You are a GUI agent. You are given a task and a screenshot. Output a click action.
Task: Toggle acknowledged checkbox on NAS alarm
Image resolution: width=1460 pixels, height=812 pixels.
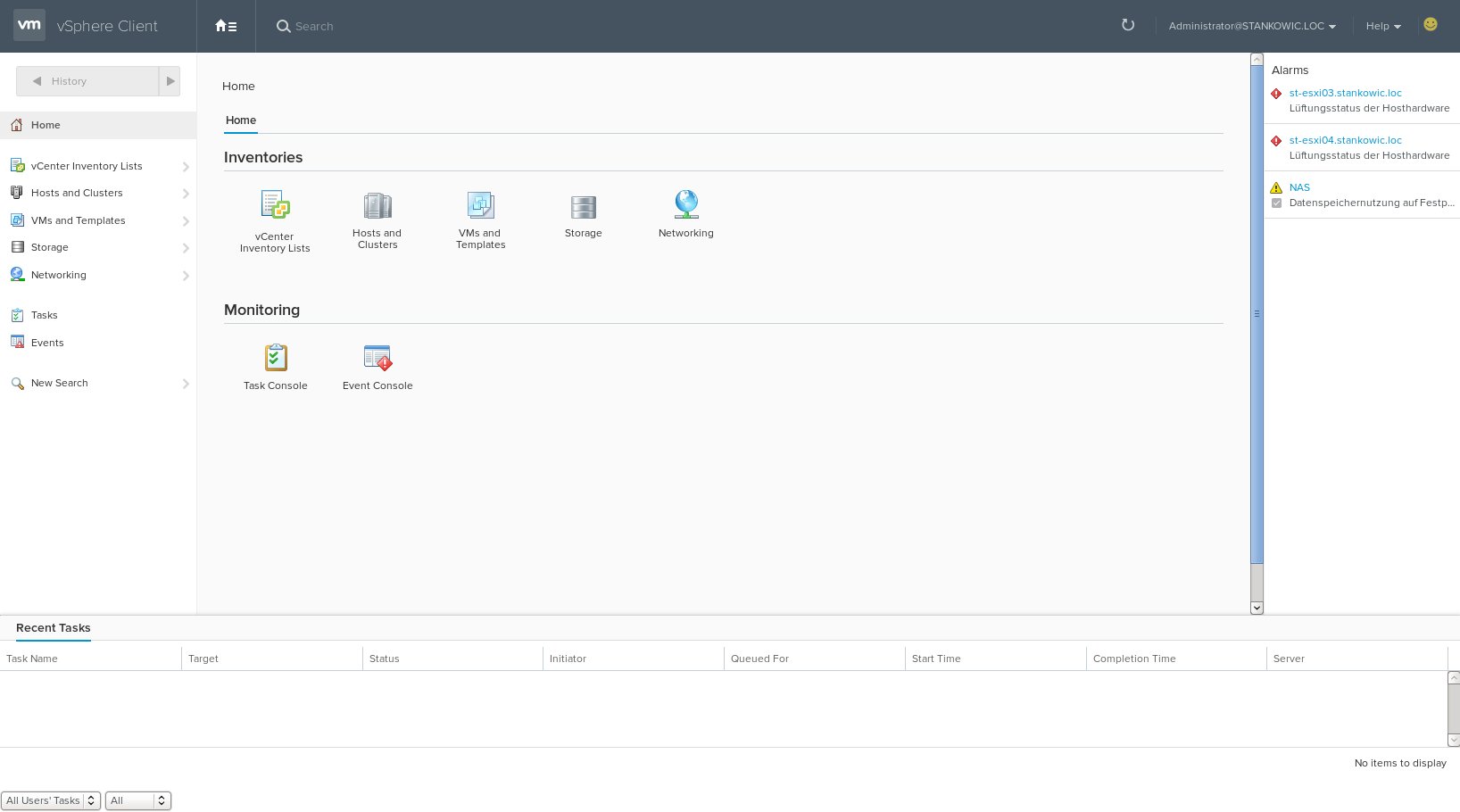(x=1277, y=203)
